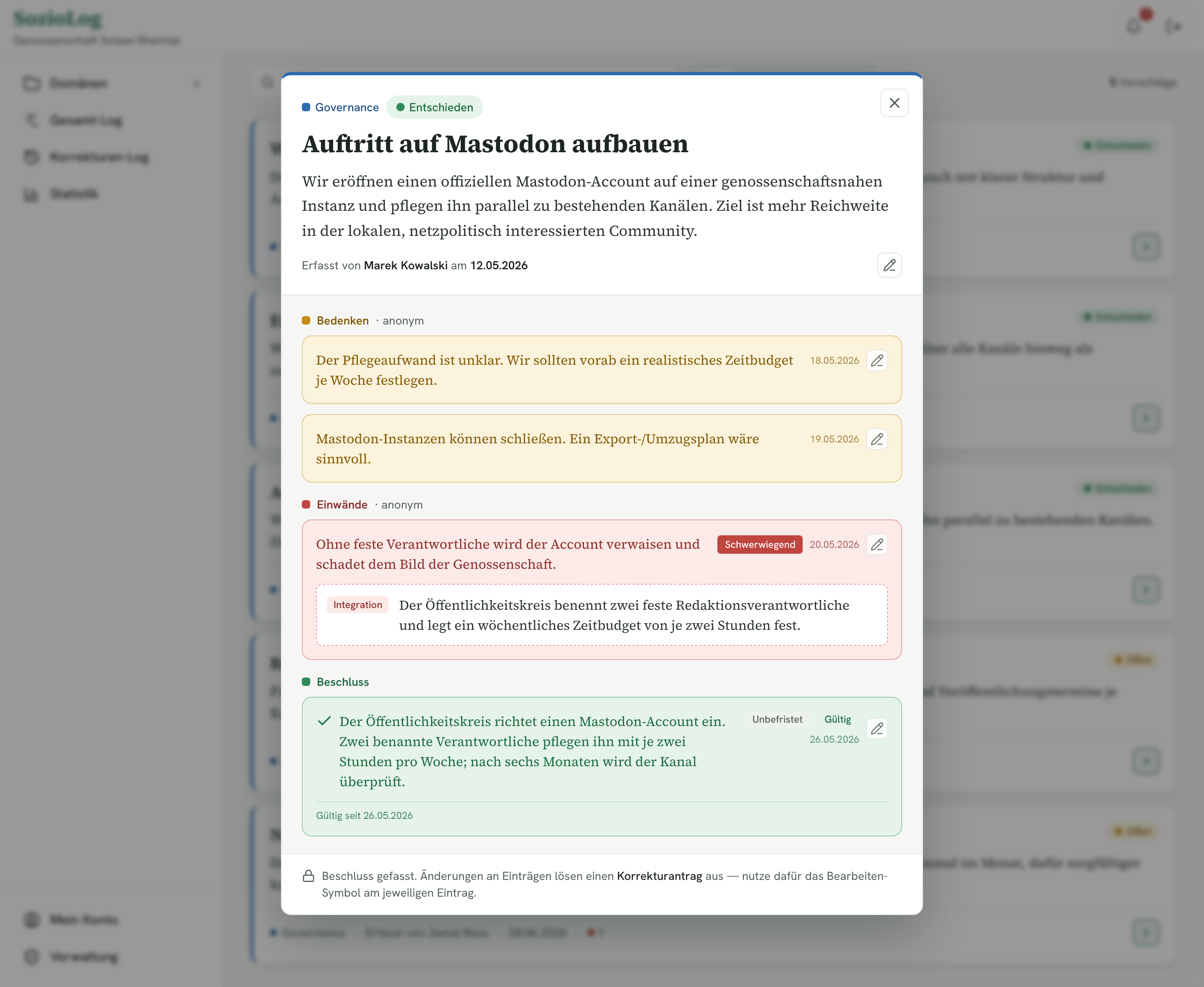Click the 'Beschluss' section heading
The height and width of the screenshot is (987, 1204).
coord(343,682)
